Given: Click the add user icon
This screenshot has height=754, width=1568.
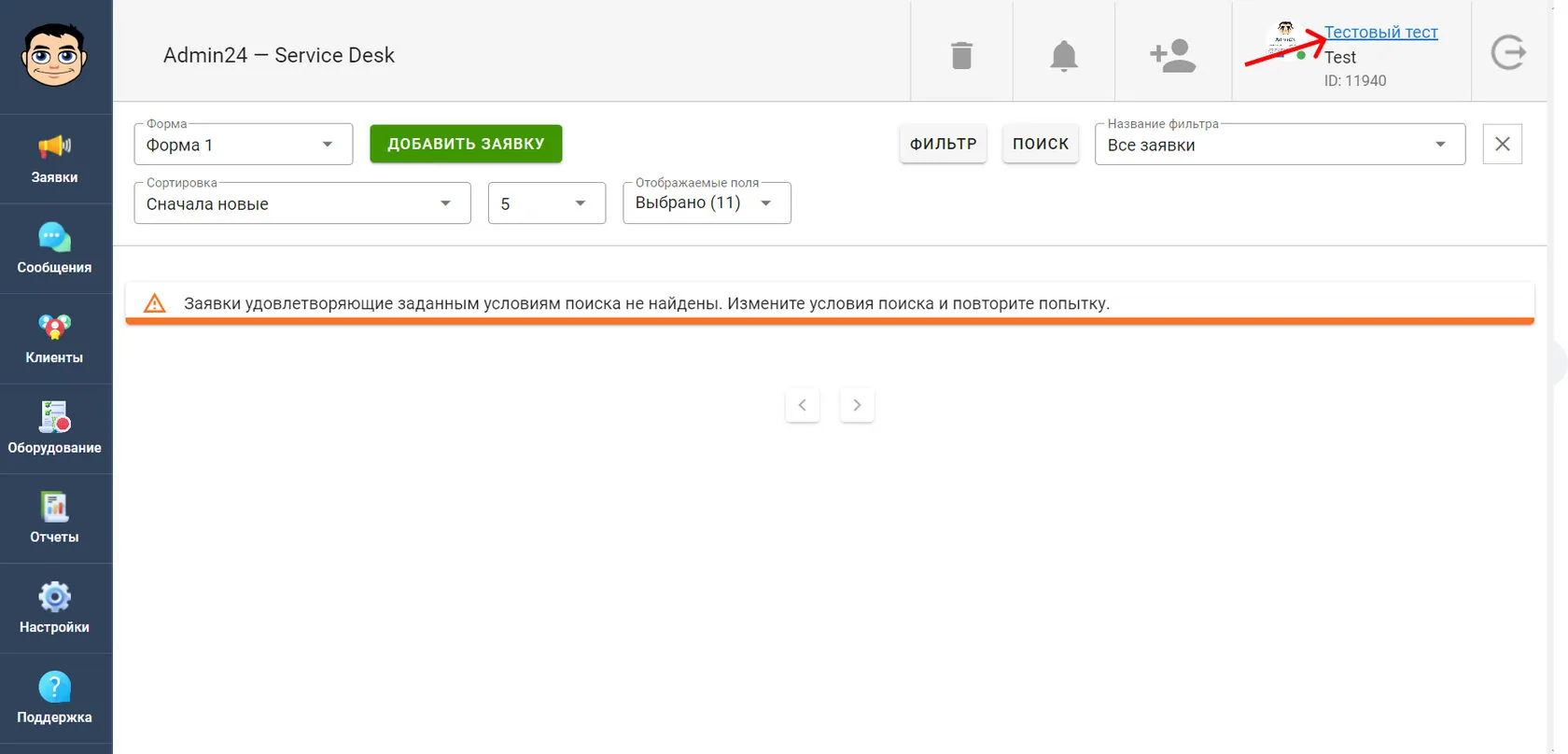Looking at the screenshot, I should pyautogui.click(x=1173, y=56).
